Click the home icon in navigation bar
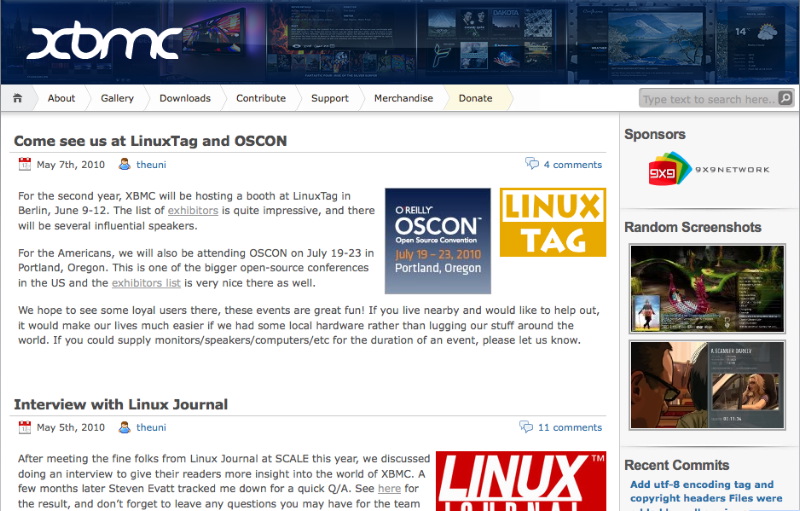This screenshot has width=800, height=511. click(x=18, y=98)
